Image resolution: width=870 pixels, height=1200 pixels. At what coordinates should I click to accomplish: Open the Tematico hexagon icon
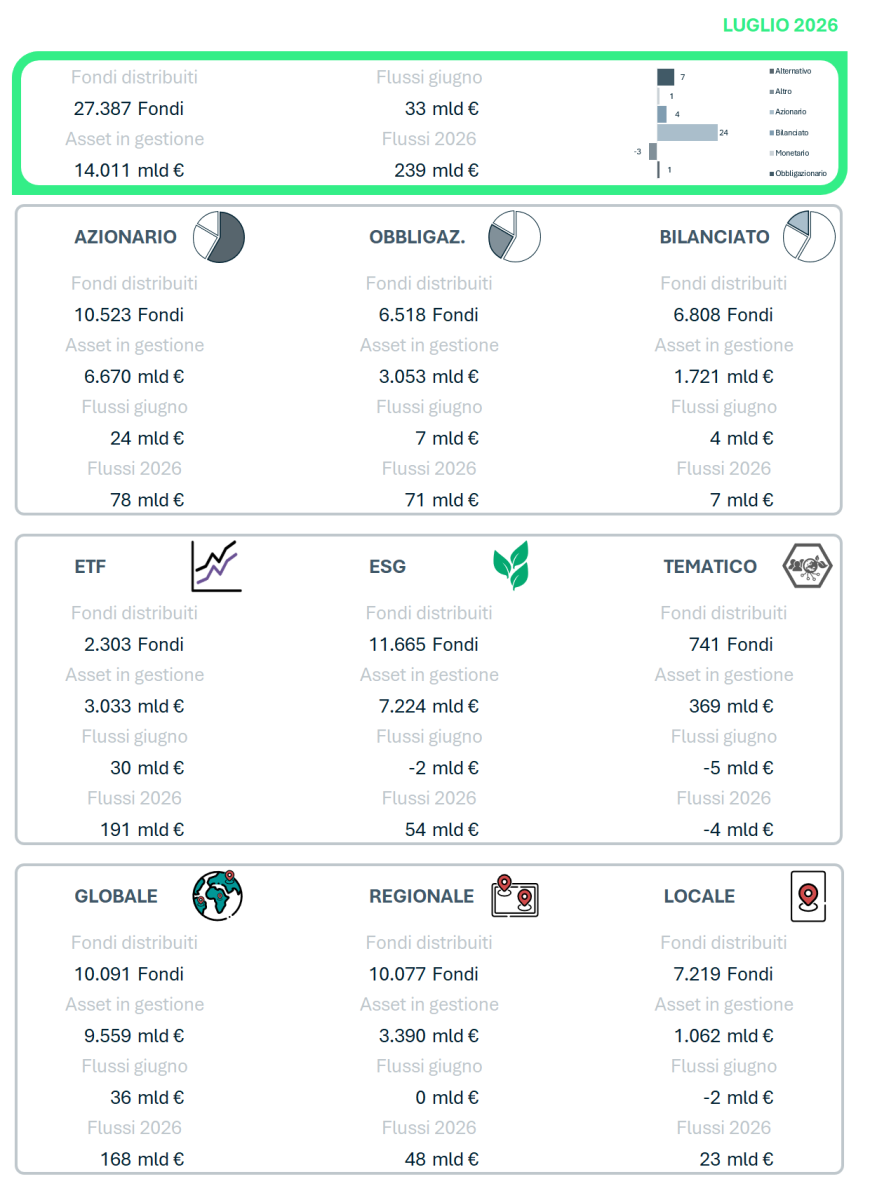tap(808, 566)
